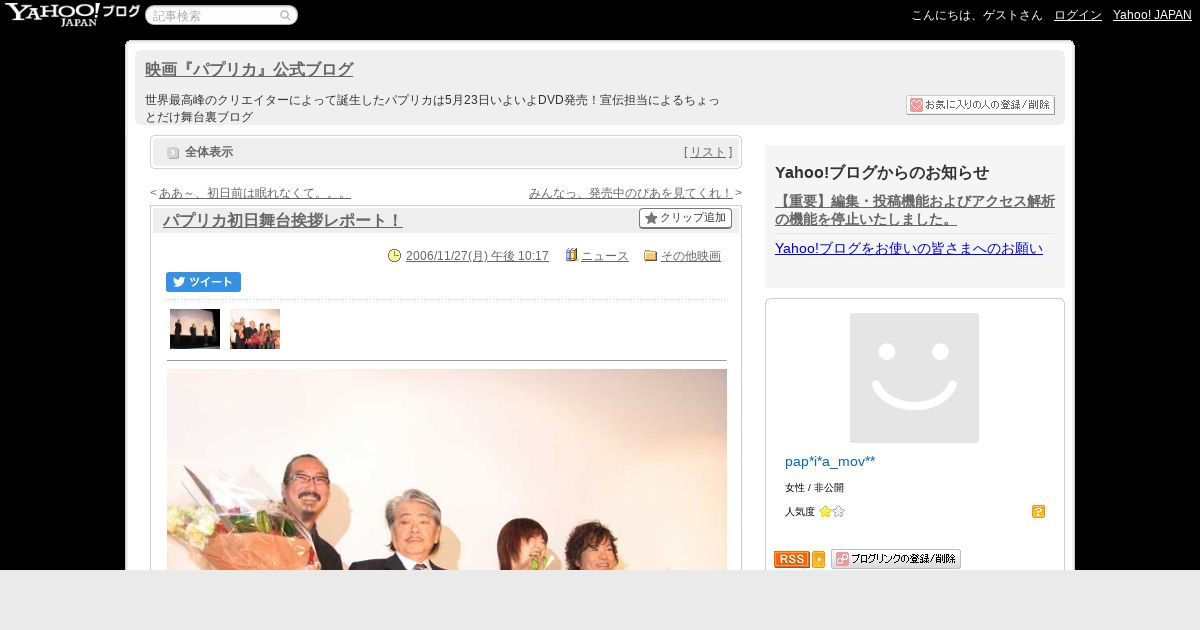The image size is (1200, 630).
Task: Open the pap*i*a_mov** profile link
Action: (830, 461)
